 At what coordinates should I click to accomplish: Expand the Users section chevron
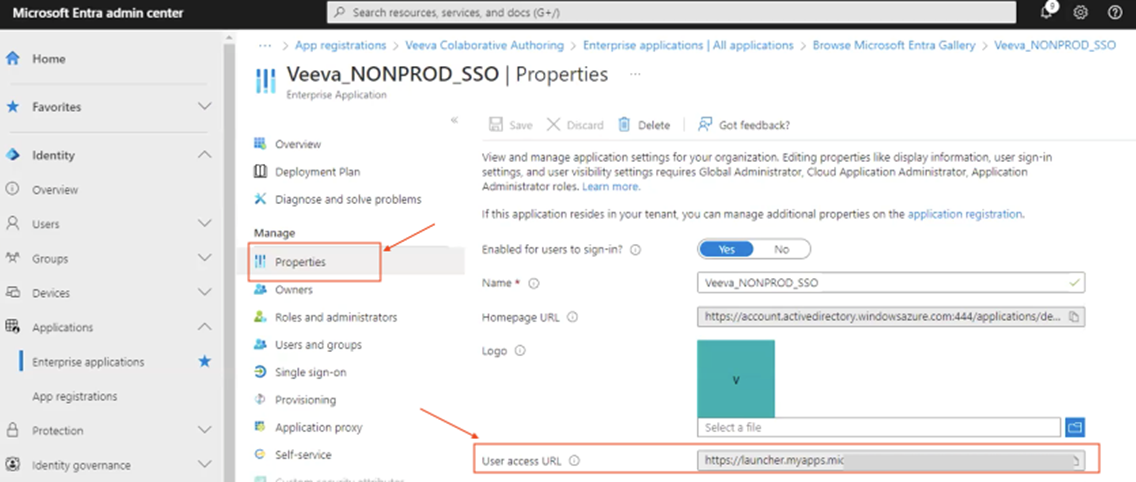[205, 223]
